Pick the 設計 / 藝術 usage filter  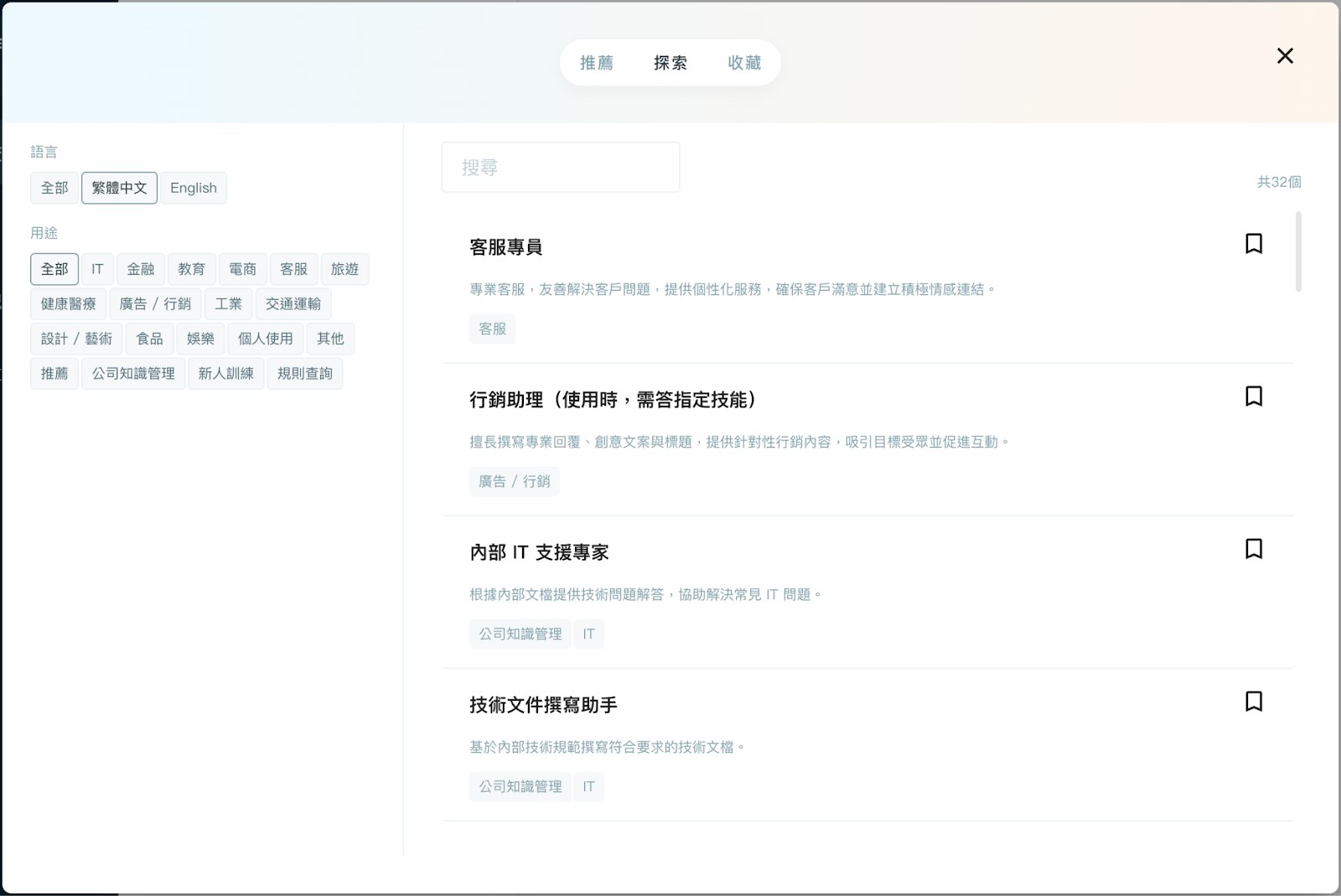pyautogui.click(x=76, y=339)
